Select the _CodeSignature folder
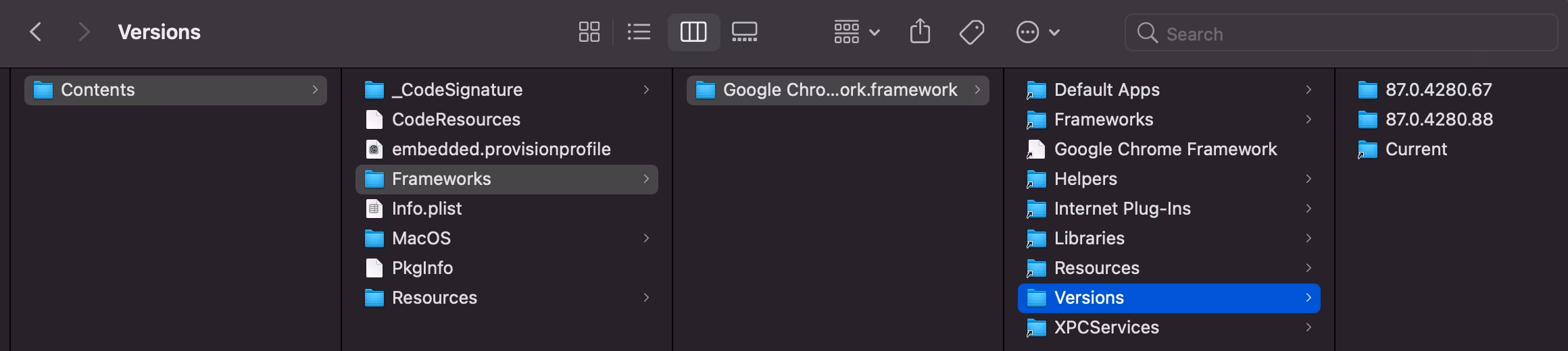Image resolution: width=1568 pixels, height=351 pixels. coord(457,90)
